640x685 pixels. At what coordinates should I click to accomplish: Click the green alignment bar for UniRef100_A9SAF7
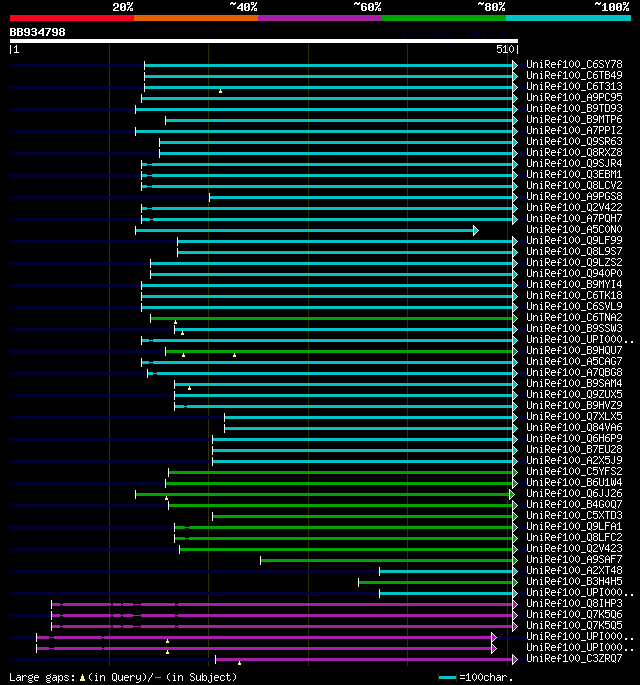point(387,560)
